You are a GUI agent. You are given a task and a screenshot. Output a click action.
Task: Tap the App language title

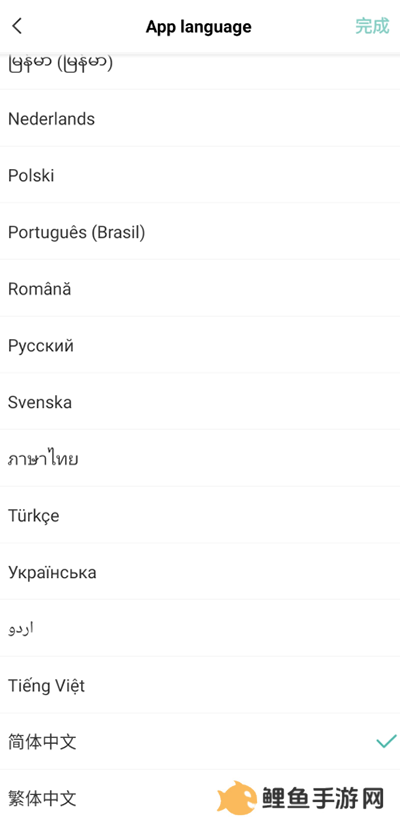click(x=198, y=27)
